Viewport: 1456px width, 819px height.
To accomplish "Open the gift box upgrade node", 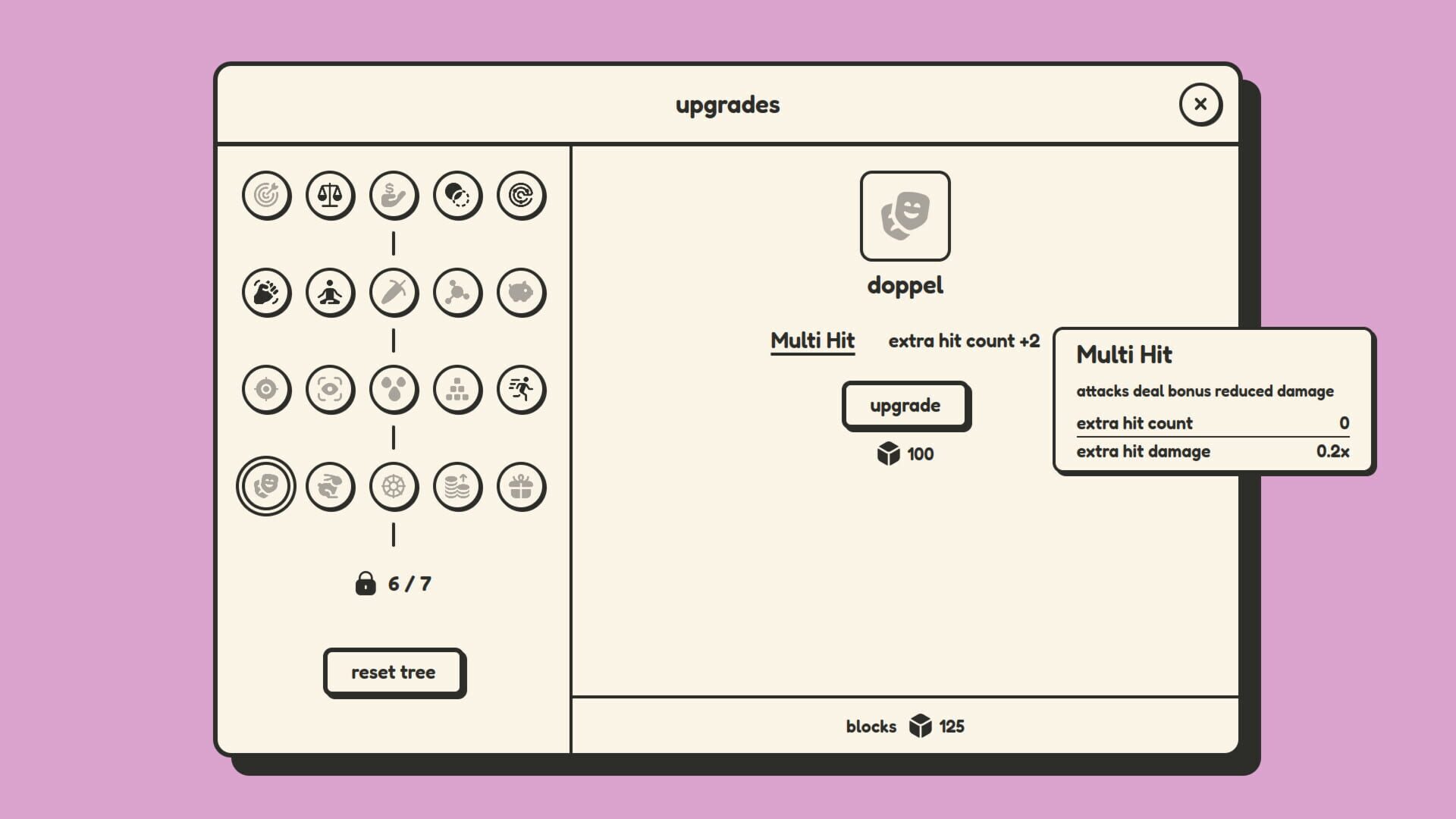I will (521, 488).
